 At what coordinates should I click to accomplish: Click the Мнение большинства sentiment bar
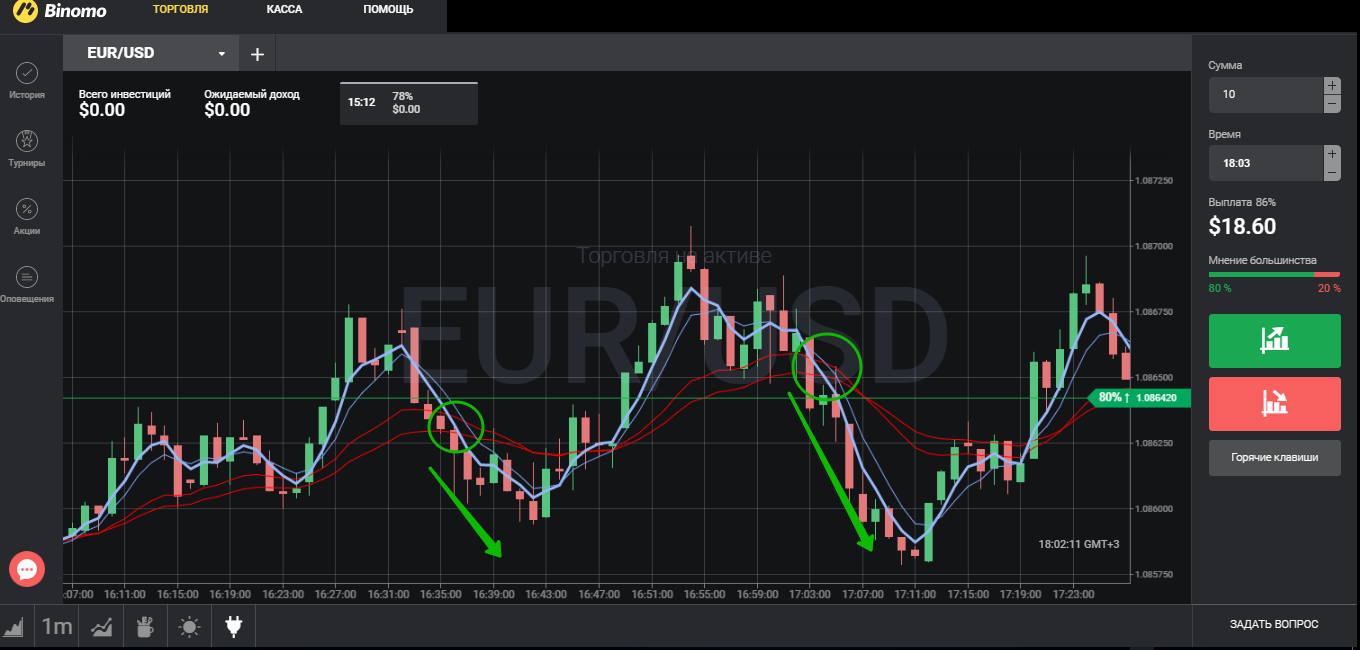[x=1274, y=274]
